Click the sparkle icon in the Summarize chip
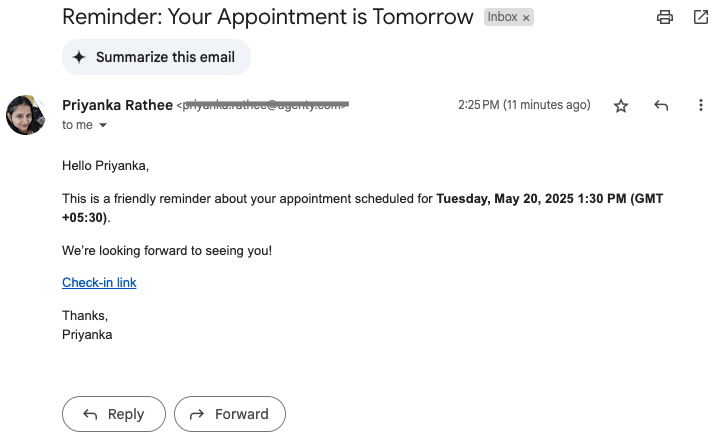The height and width of the screenshot is (443, 722). (79, 57)
